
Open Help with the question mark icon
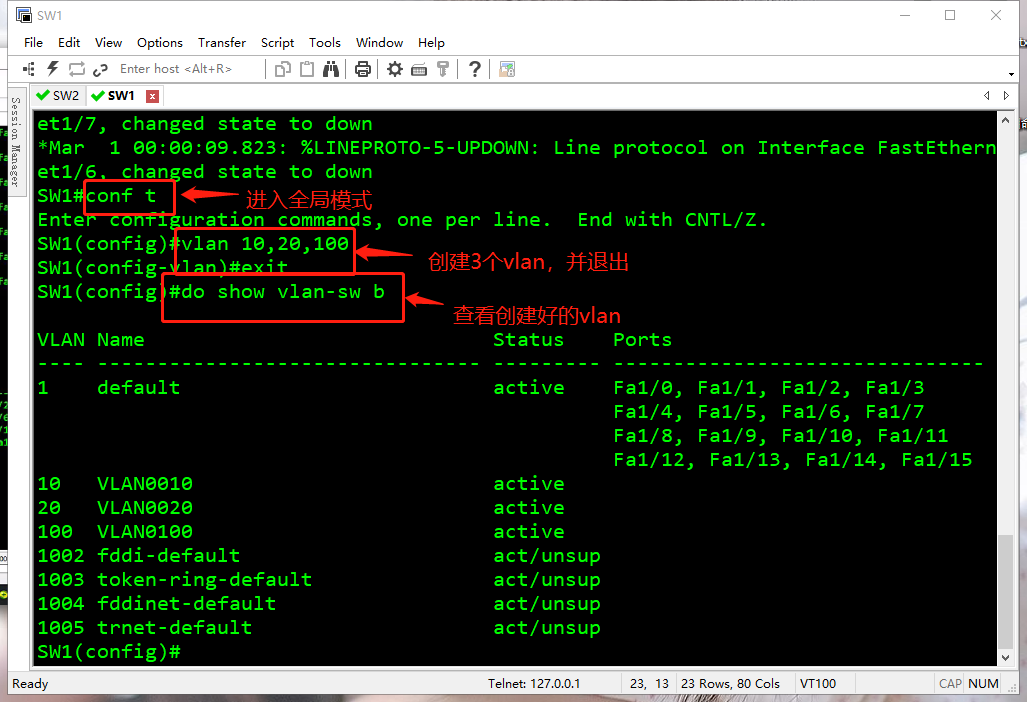[x=475, y=69]
